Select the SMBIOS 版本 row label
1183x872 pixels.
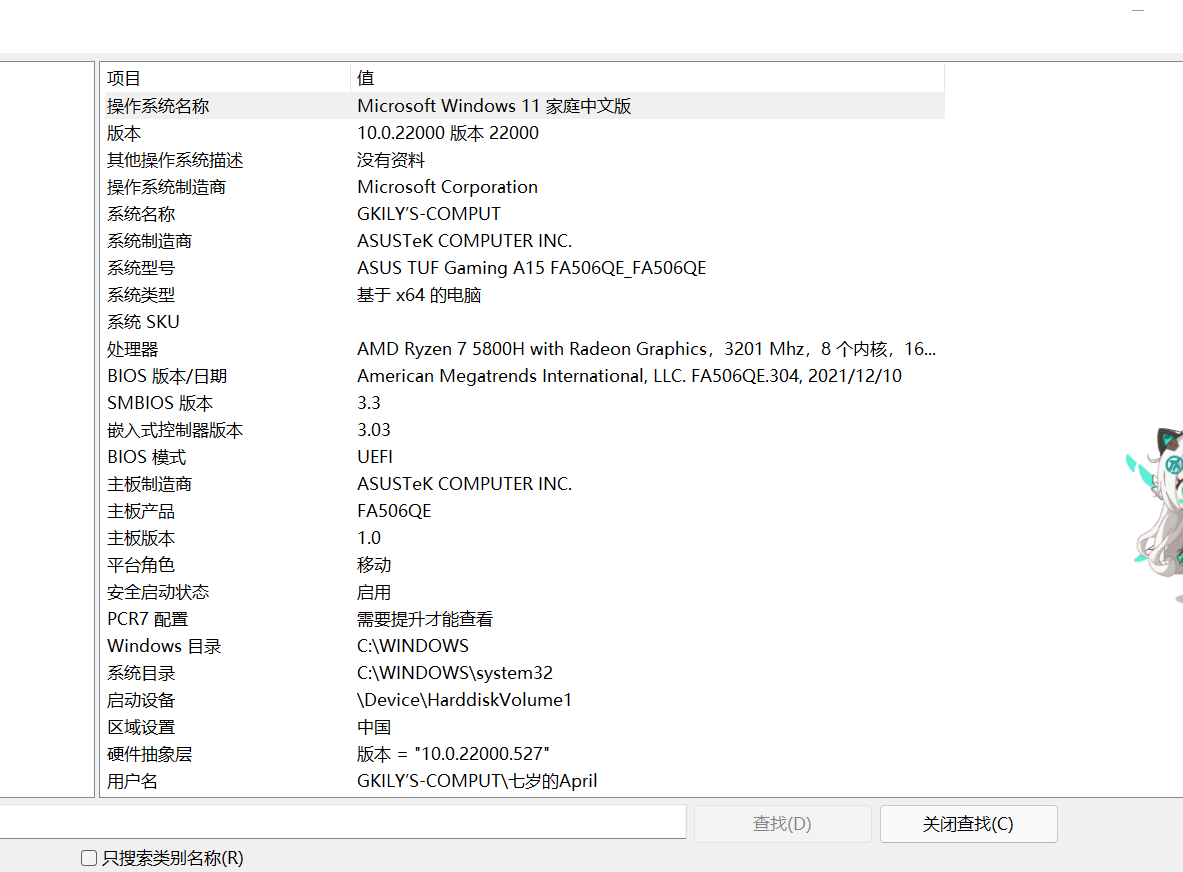point(160,403)
